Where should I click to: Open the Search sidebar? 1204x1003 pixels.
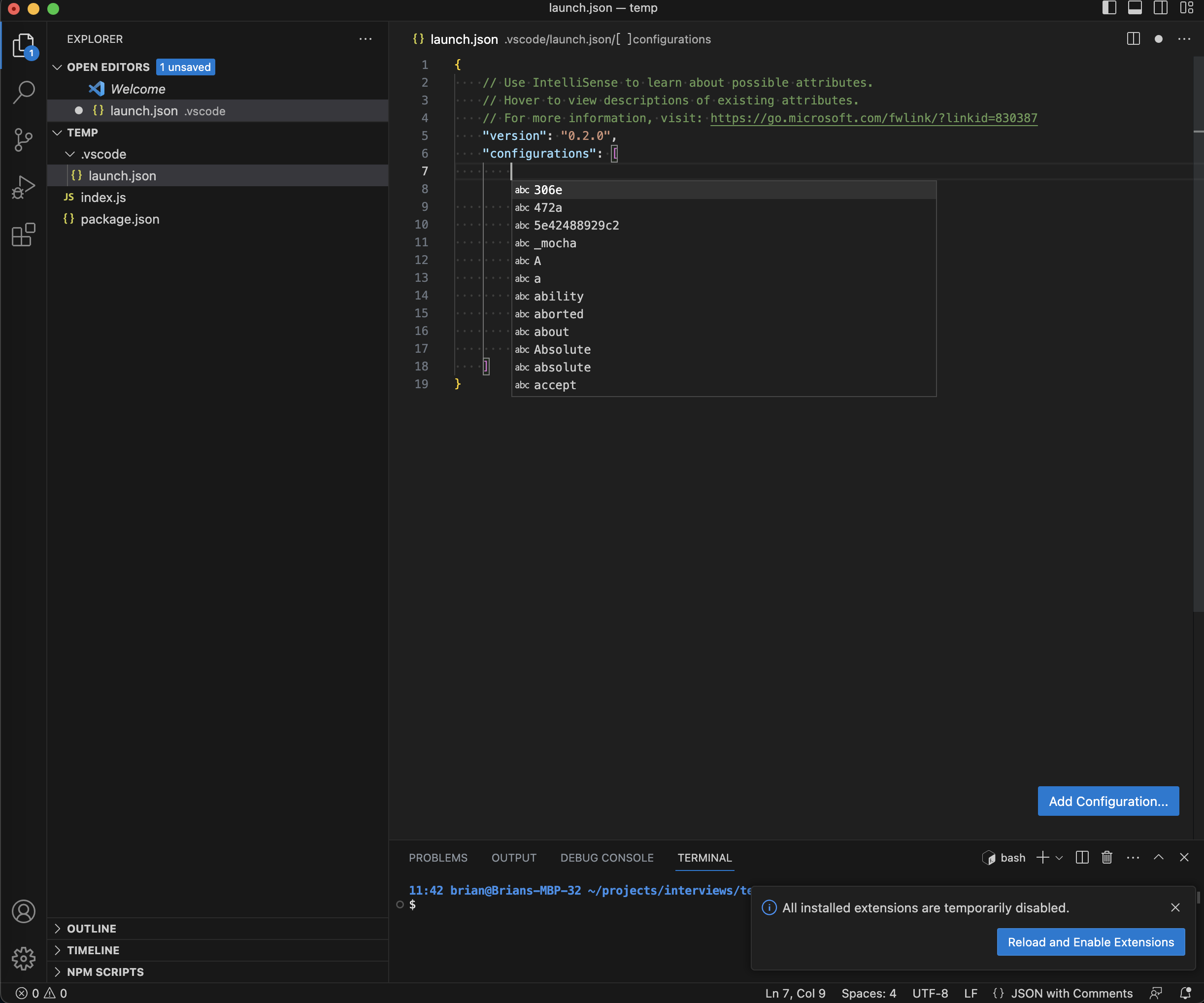point(24,92)
